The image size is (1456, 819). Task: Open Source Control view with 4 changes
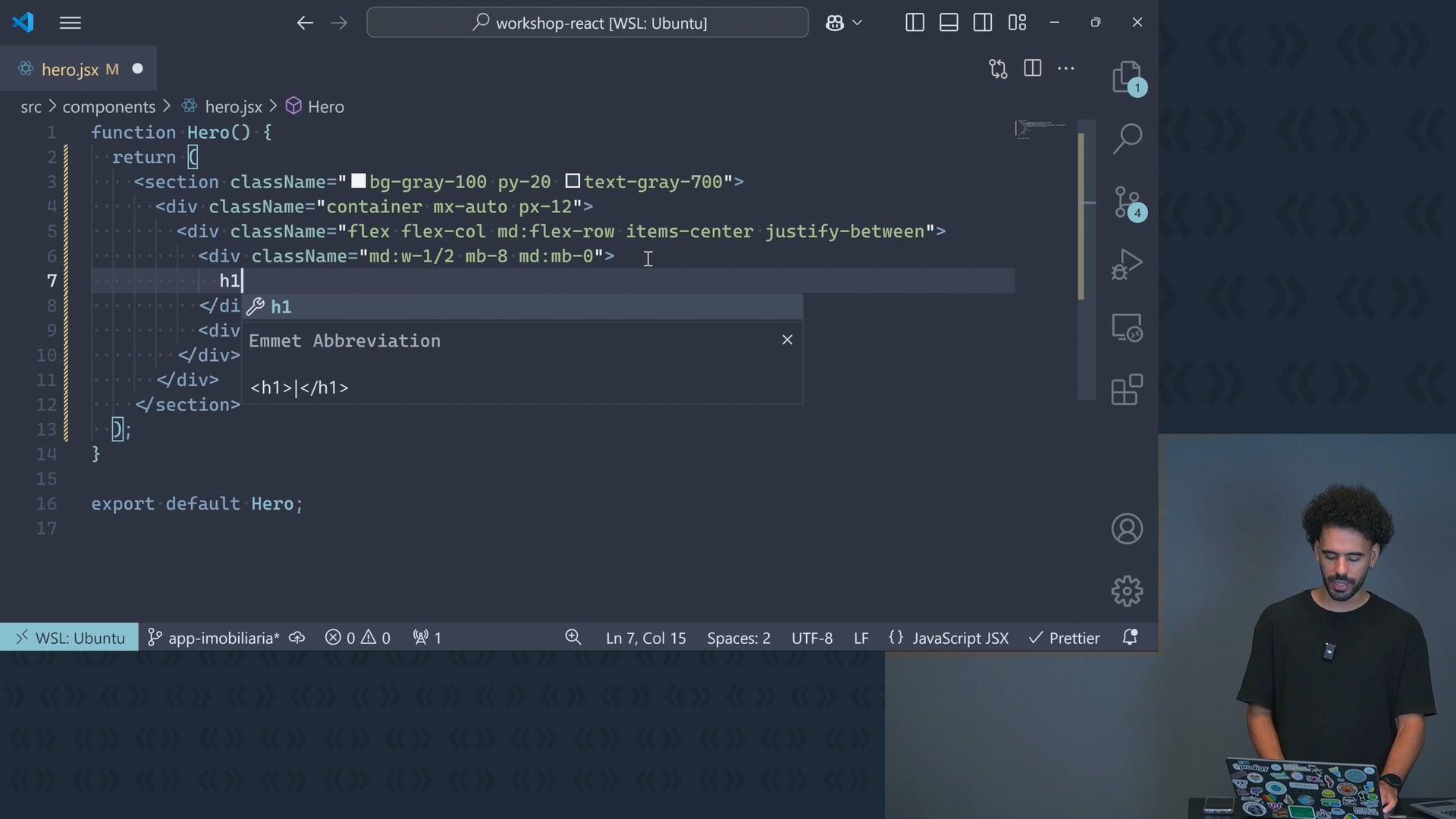1127,202
